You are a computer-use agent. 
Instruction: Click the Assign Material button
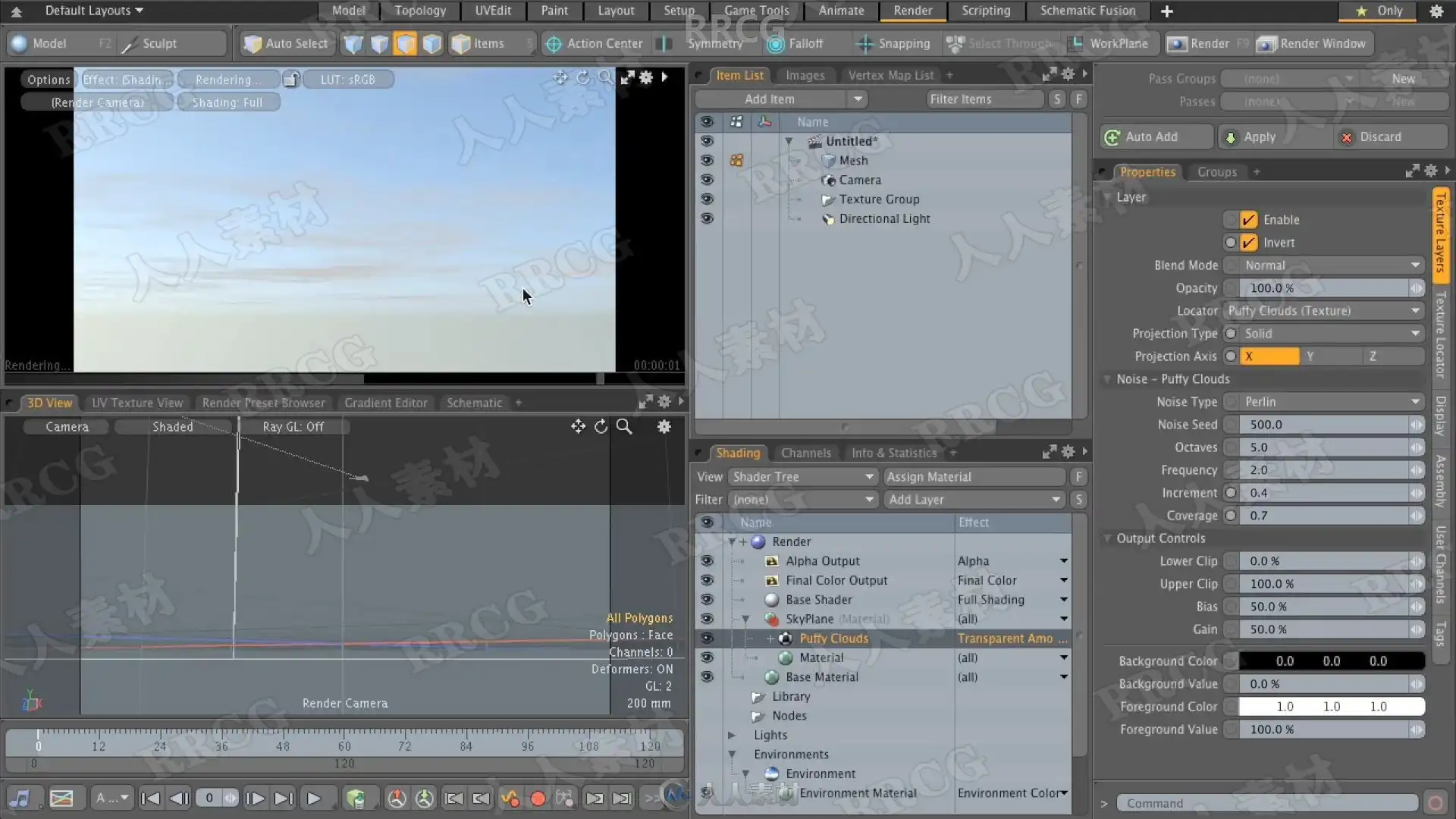974,477
